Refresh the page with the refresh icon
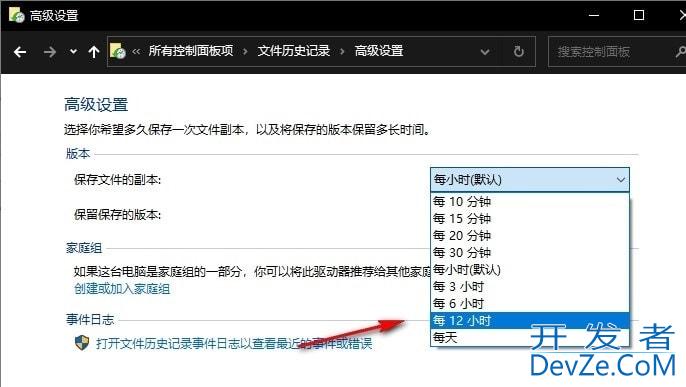686x387 pixels. (x=518, y=52)
